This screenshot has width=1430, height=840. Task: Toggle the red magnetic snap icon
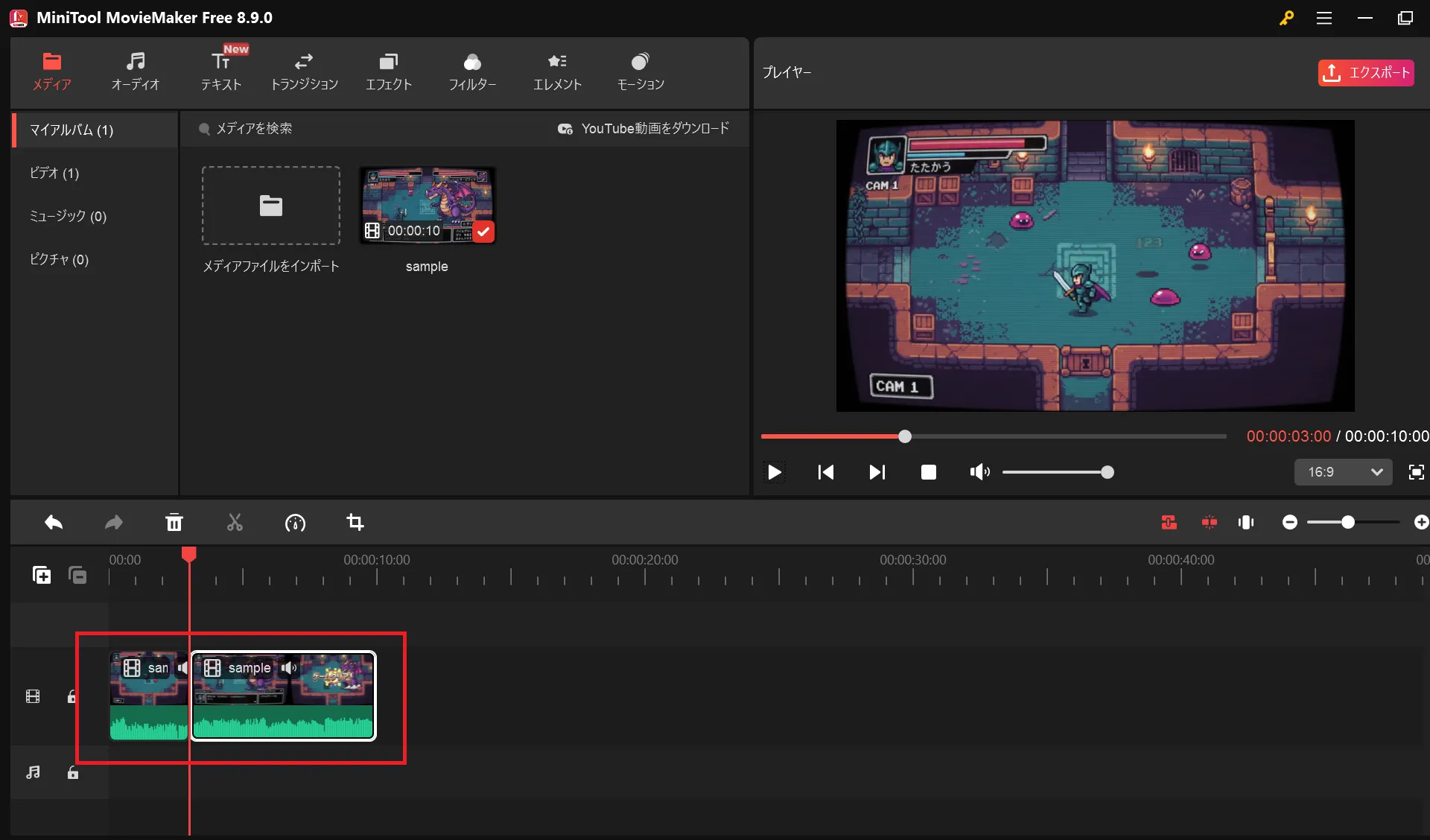pos(1210,523)
